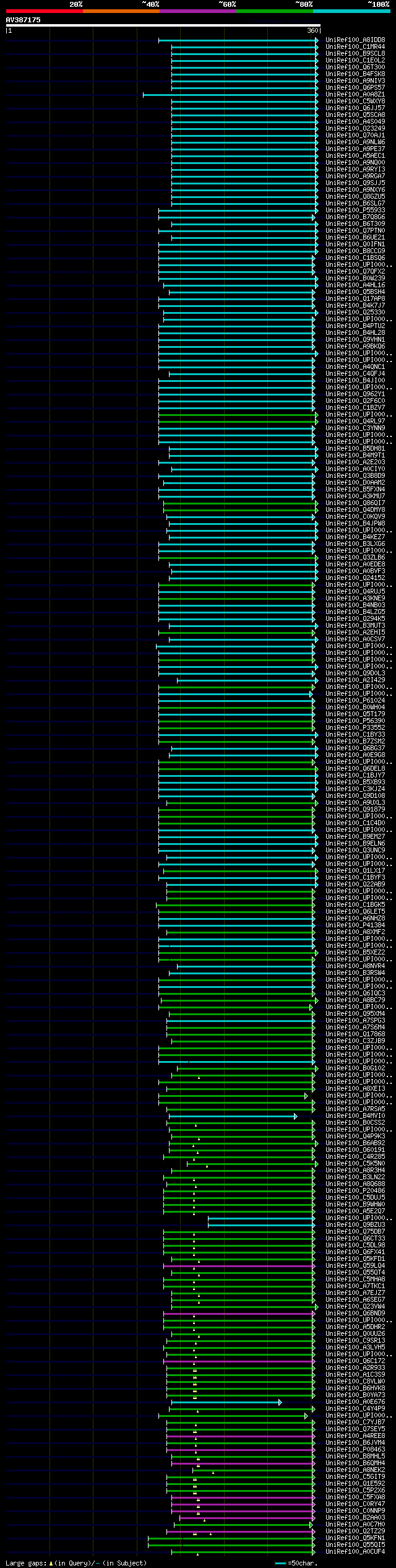Image resolution: width=396 pixels, height=1568 pixels.
Task: Click the orange ~40% identity legend swatch
Action: tap(121, 11)
